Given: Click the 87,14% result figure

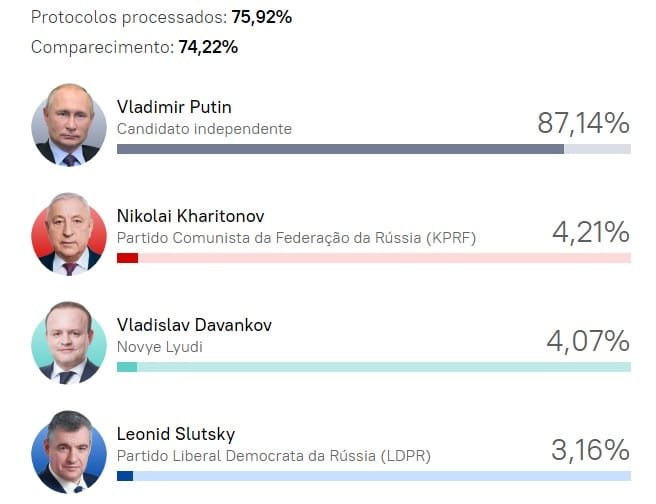Looking at the screenshot, I should click(583, 123).
